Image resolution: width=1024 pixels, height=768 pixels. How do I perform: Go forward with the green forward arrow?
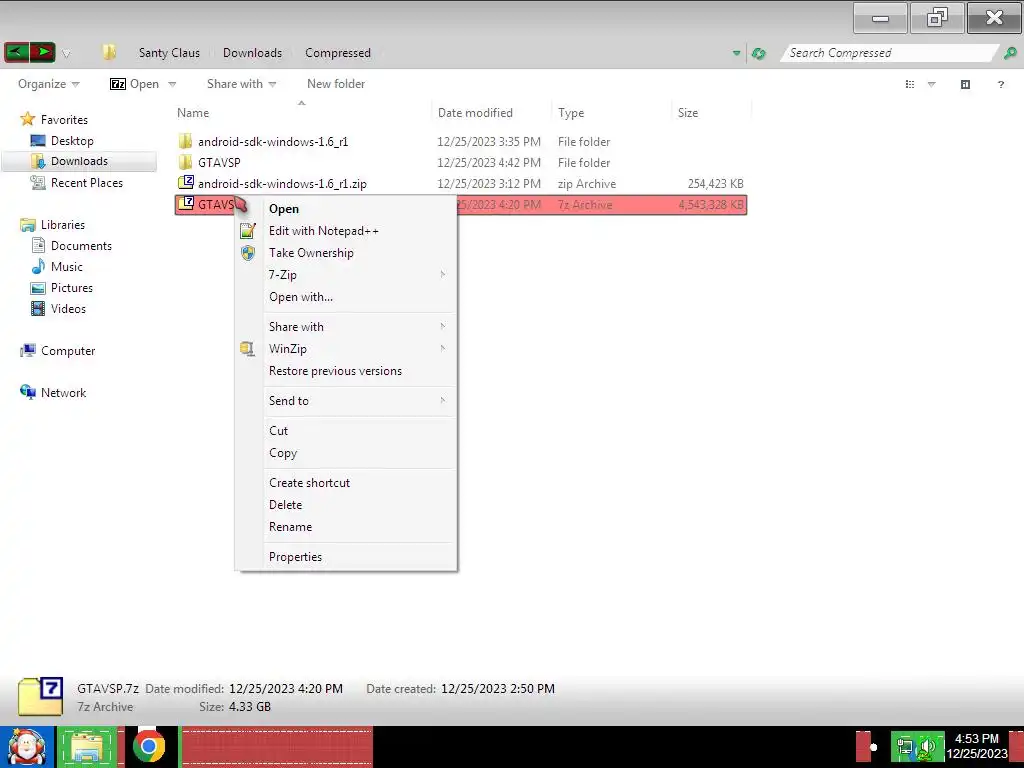42,52
